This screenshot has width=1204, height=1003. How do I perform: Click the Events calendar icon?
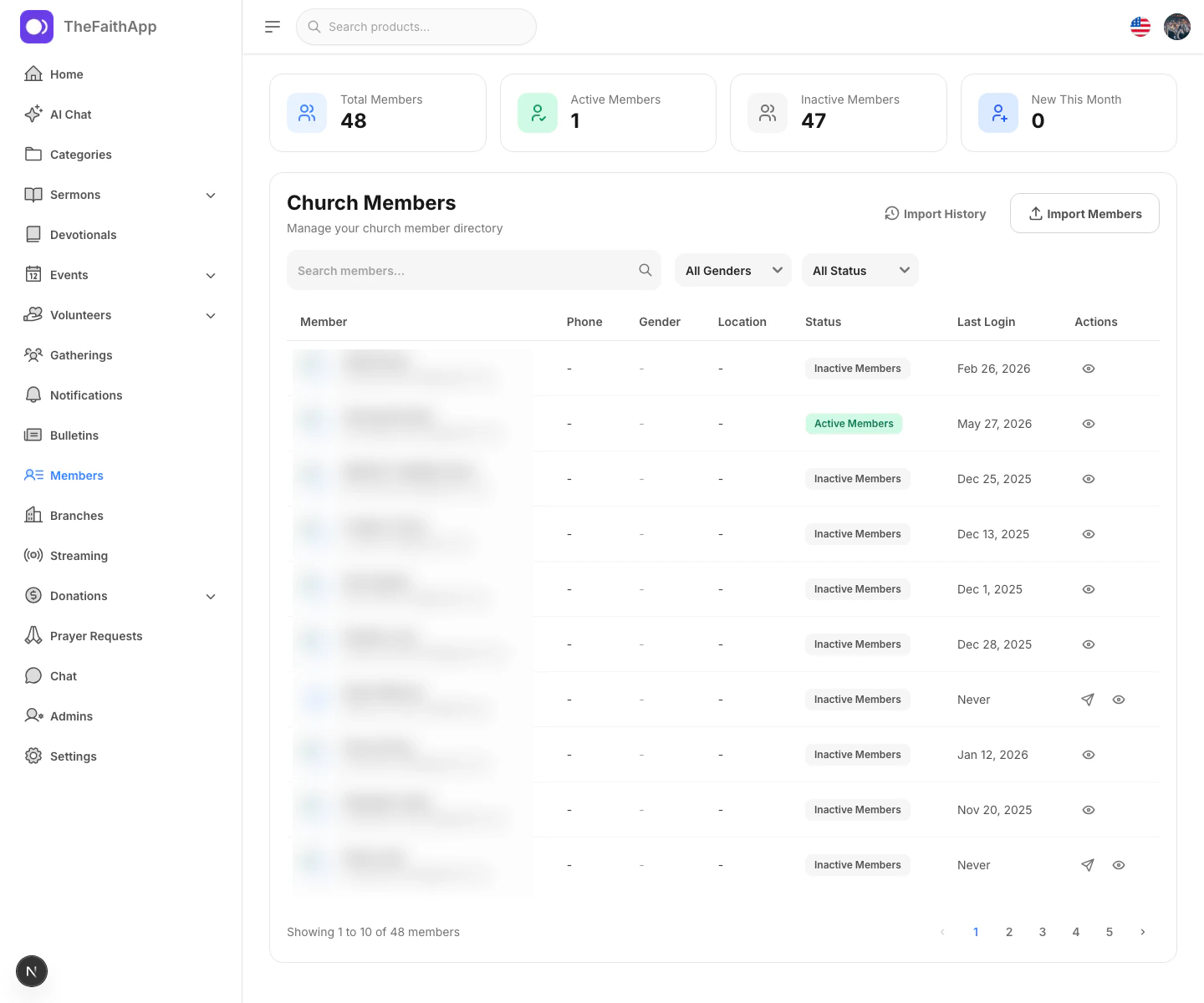pos(33,274)
